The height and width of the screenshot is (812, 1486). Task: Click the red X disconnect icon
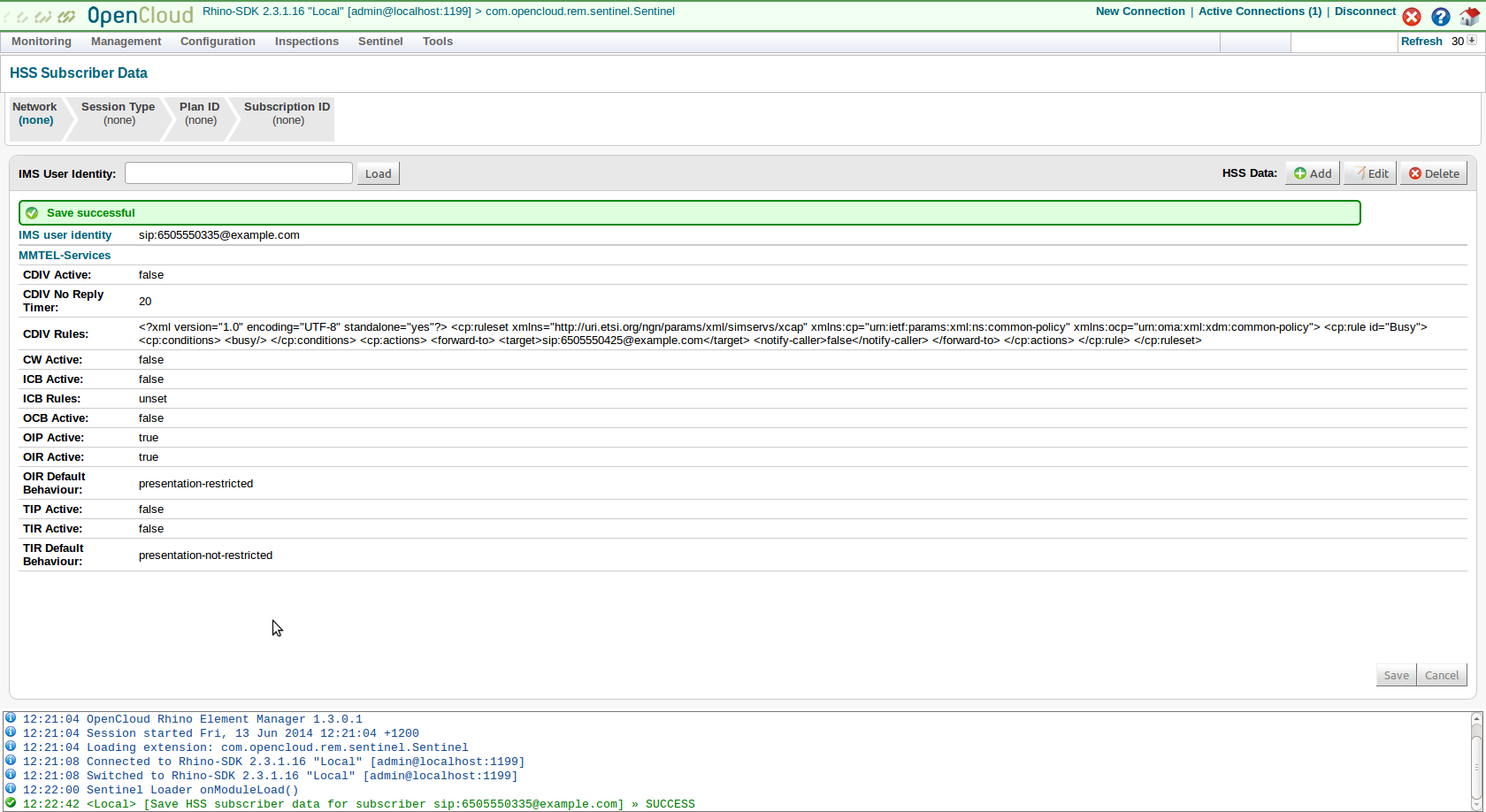[x=1412, y=17]
